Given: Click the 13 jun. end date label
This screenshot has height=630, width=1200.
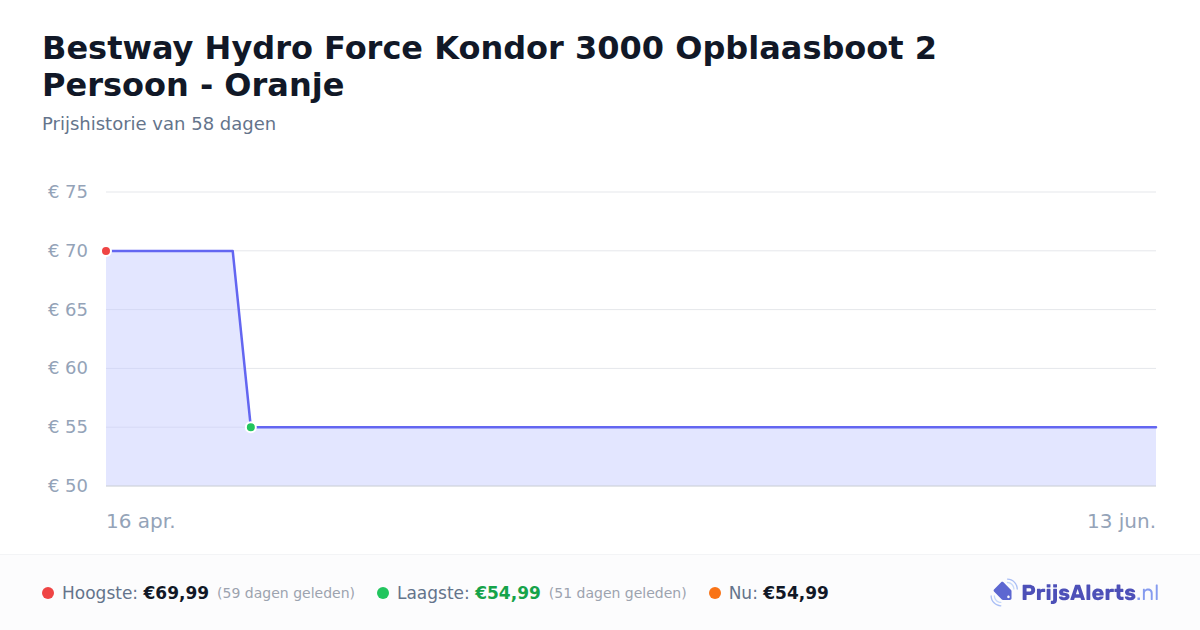Looking at the screenshot, I should (x=1122, y=522).
